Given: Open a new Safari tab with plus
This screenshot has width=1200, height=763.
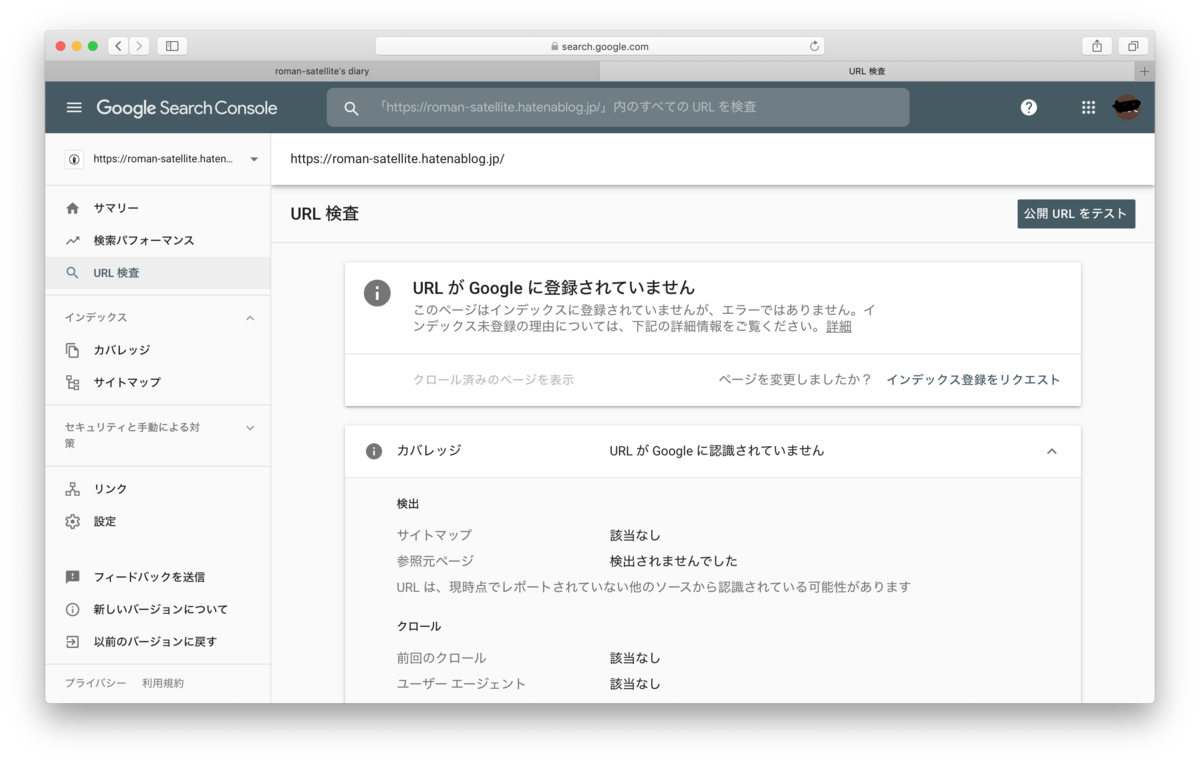Looking at the screenshot, I should tap(1145, 71).
